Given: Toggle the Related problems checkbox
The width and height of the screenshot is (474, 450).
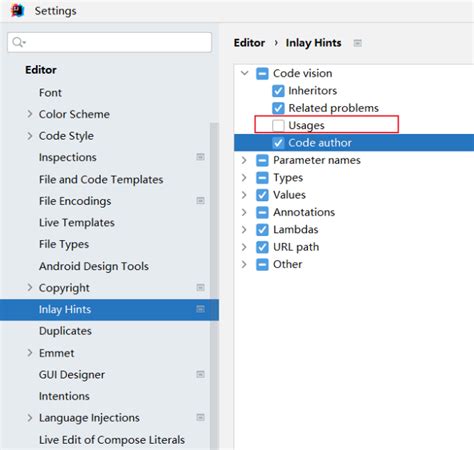Looking at the screenshot, I should [x=278, y=108].
